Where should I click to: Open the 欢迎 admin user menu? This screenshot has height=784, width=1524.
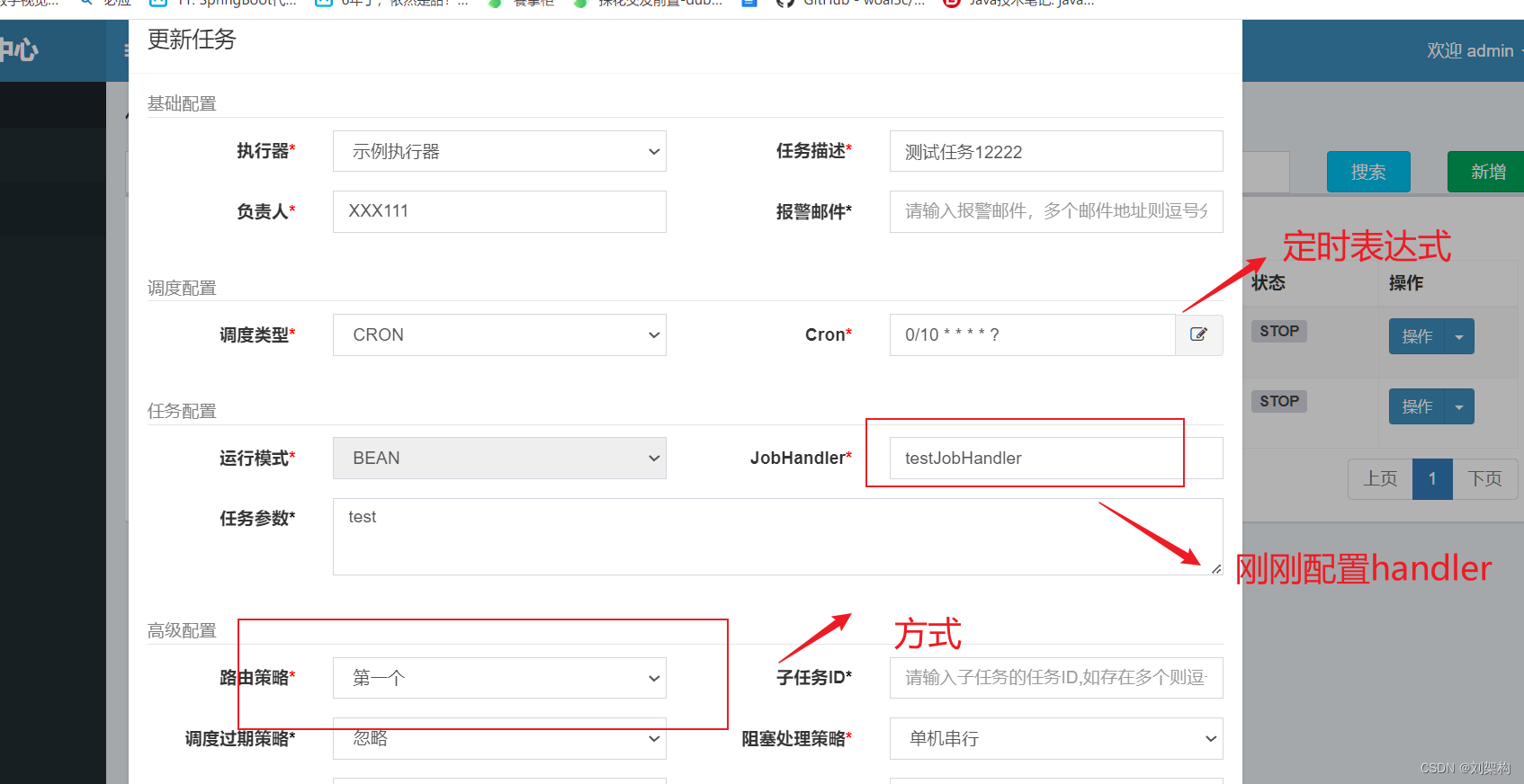[1474, 51]
